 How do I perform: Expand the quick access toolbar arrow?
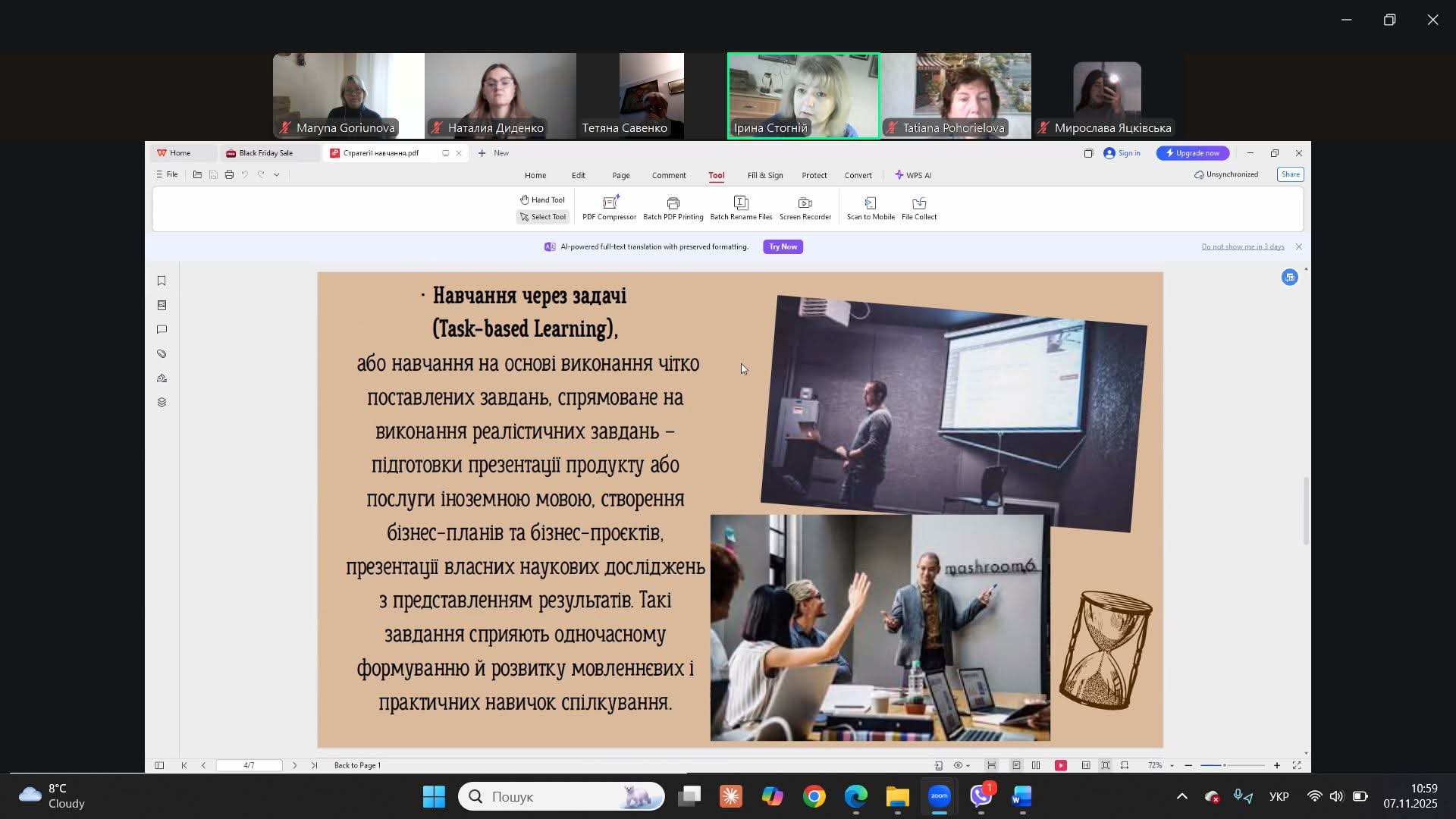(277, 175)
